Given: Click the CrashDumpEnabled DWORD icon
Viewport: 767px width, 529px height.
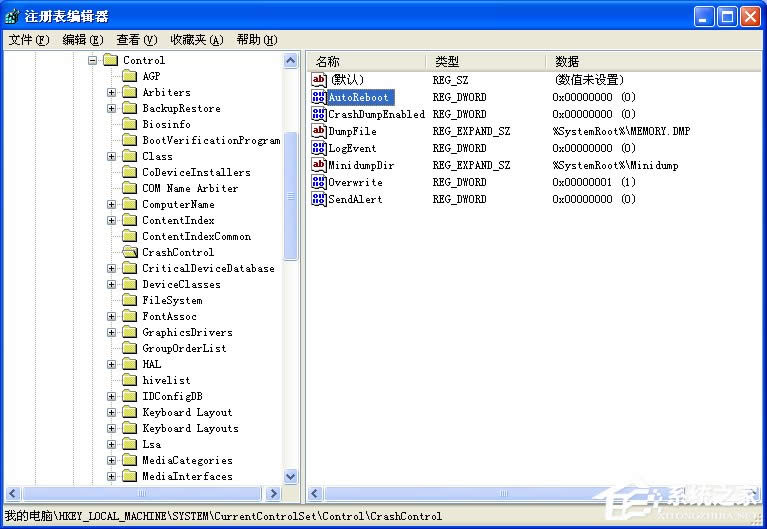Looking at the screenshot, I should click(319, 114).
